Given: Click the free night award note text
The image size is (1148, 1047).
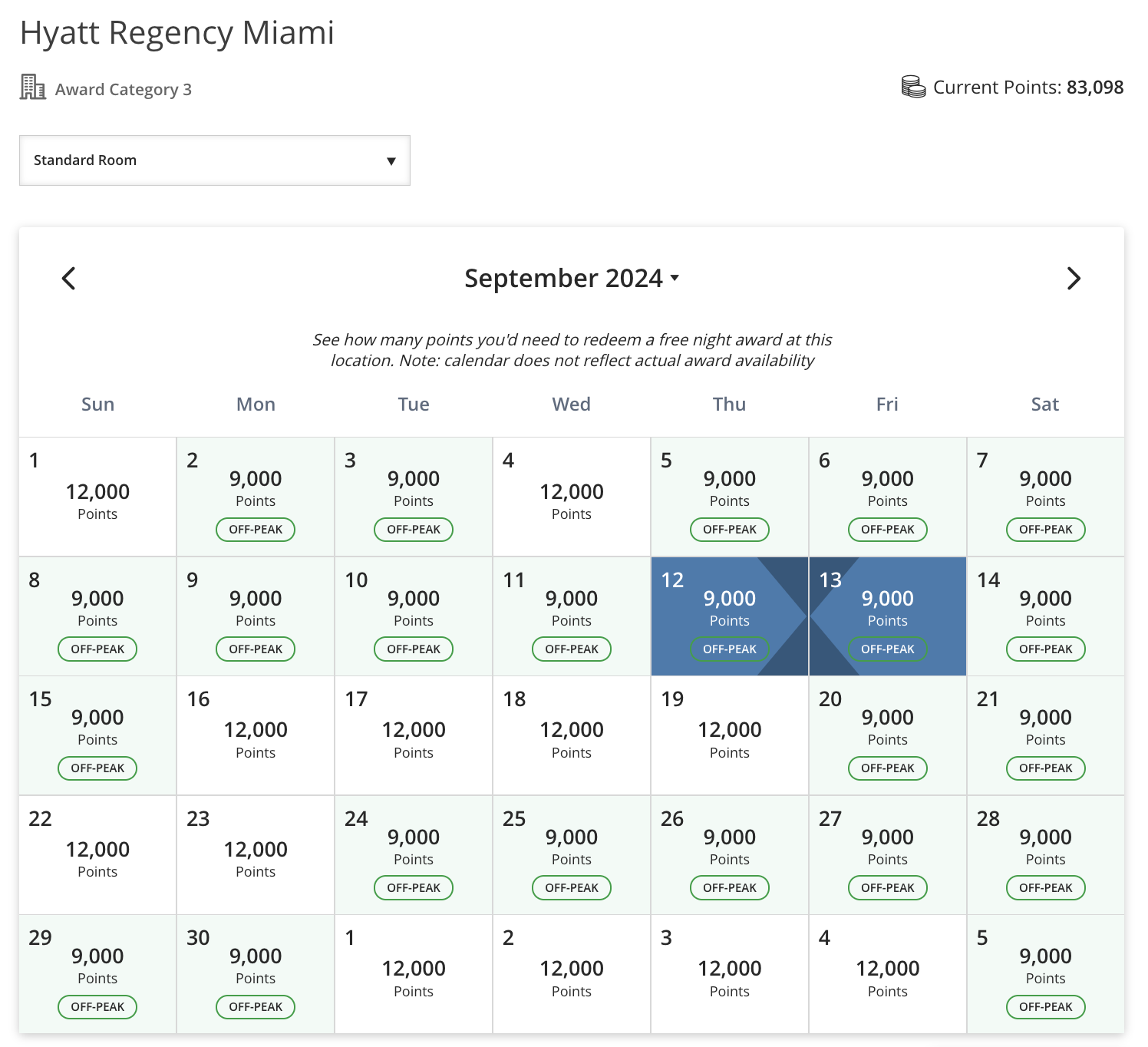Looking at the screenshot, I should tap(572, 350).
